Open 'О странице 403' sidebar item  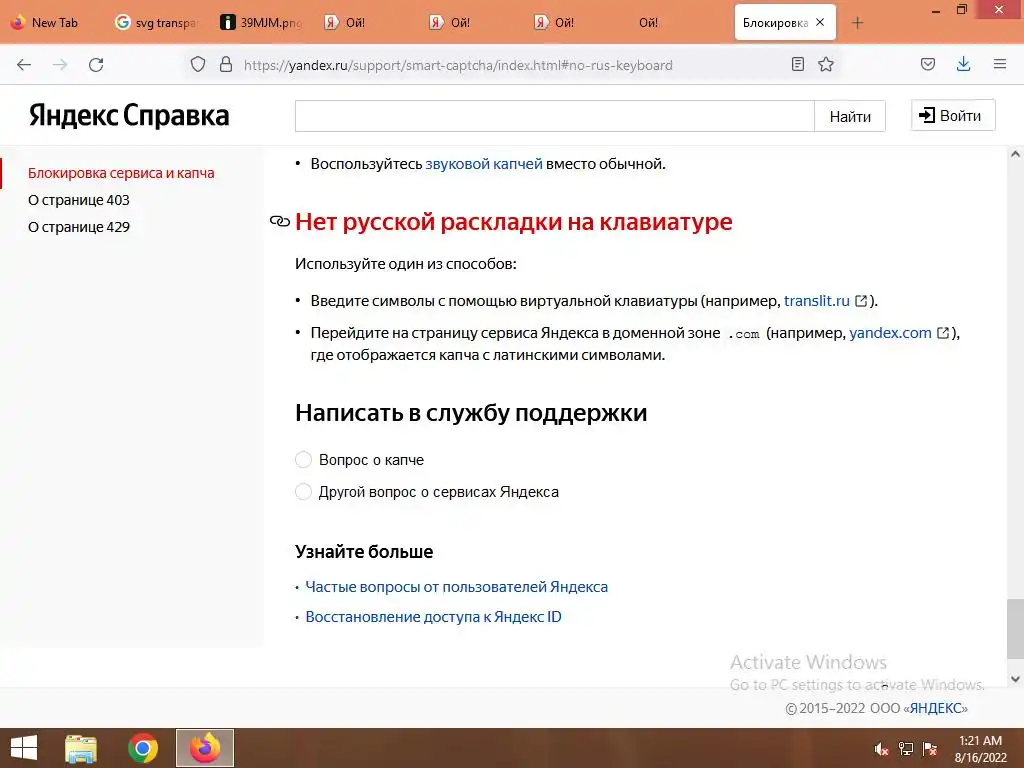[78, 200]
